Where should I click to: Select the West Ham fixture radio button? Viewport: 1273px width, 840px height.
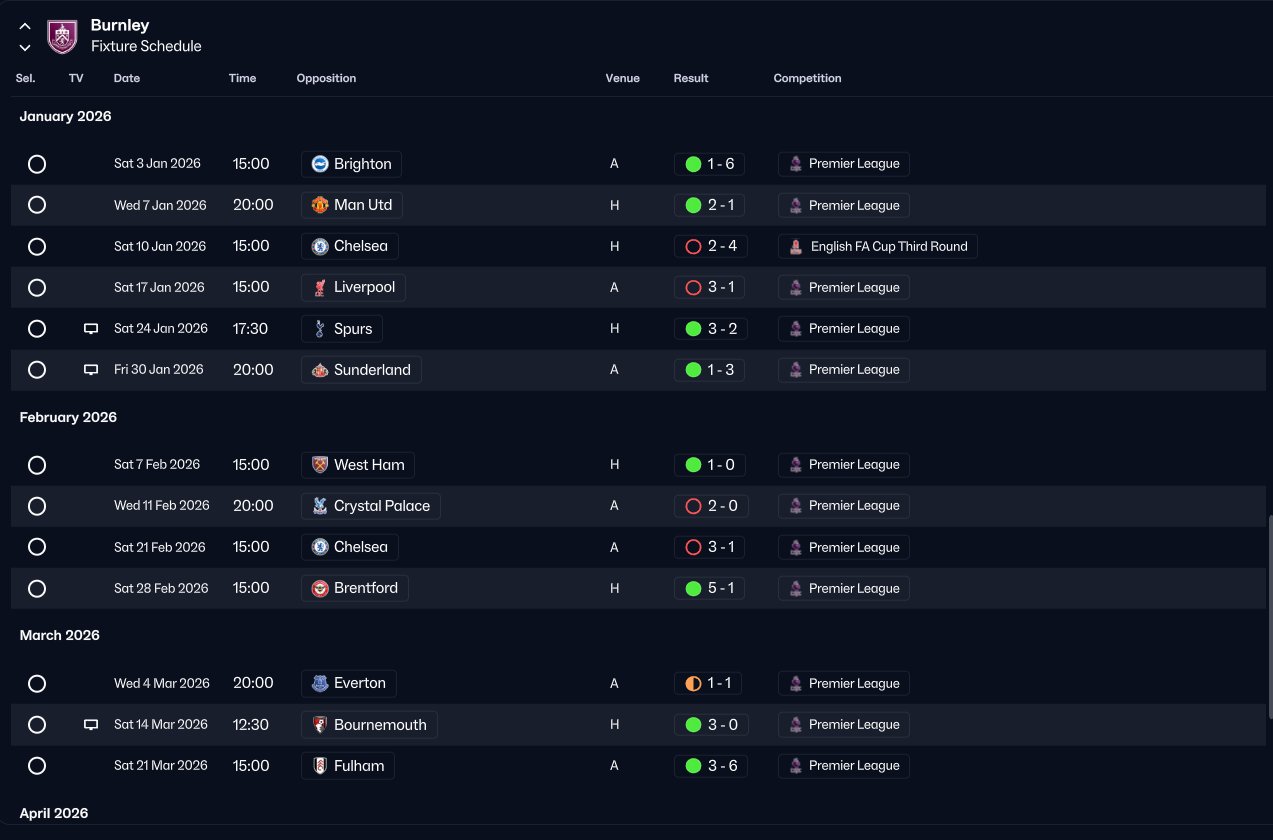[x=37, y=465]
